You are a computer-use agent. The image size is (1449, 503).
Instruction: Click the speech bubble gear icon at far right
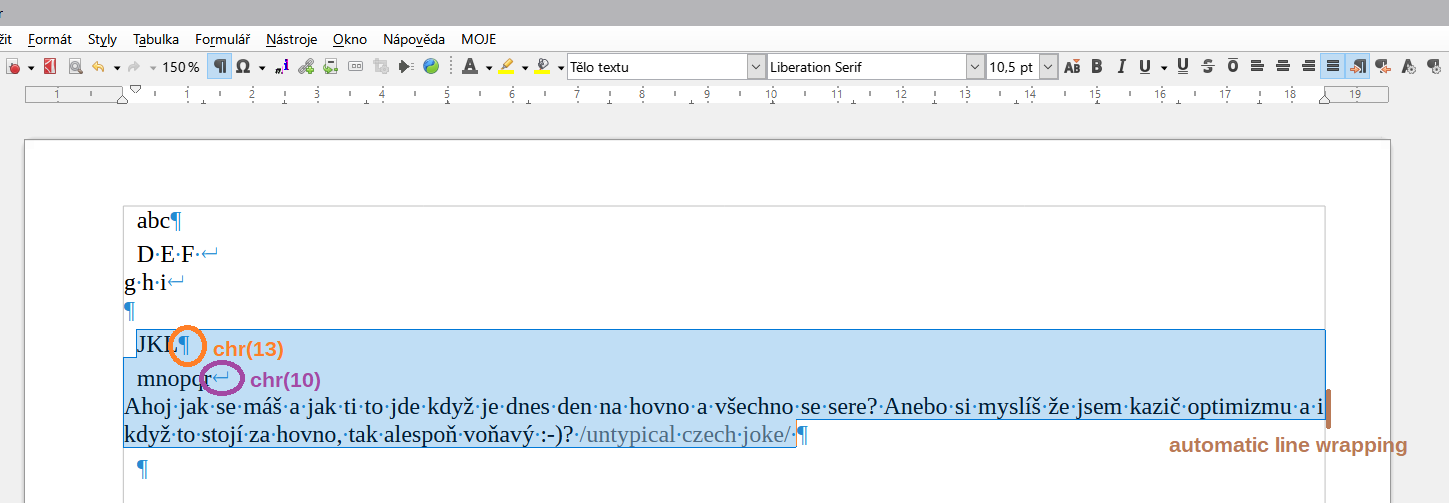coord(1433,67)
